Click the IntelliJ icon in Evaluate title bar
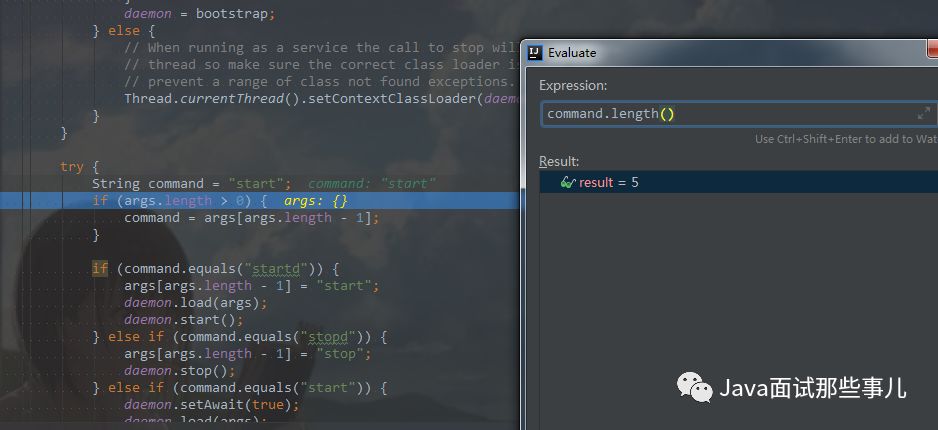Screen dimensions: 938x430 pos(535,53)
